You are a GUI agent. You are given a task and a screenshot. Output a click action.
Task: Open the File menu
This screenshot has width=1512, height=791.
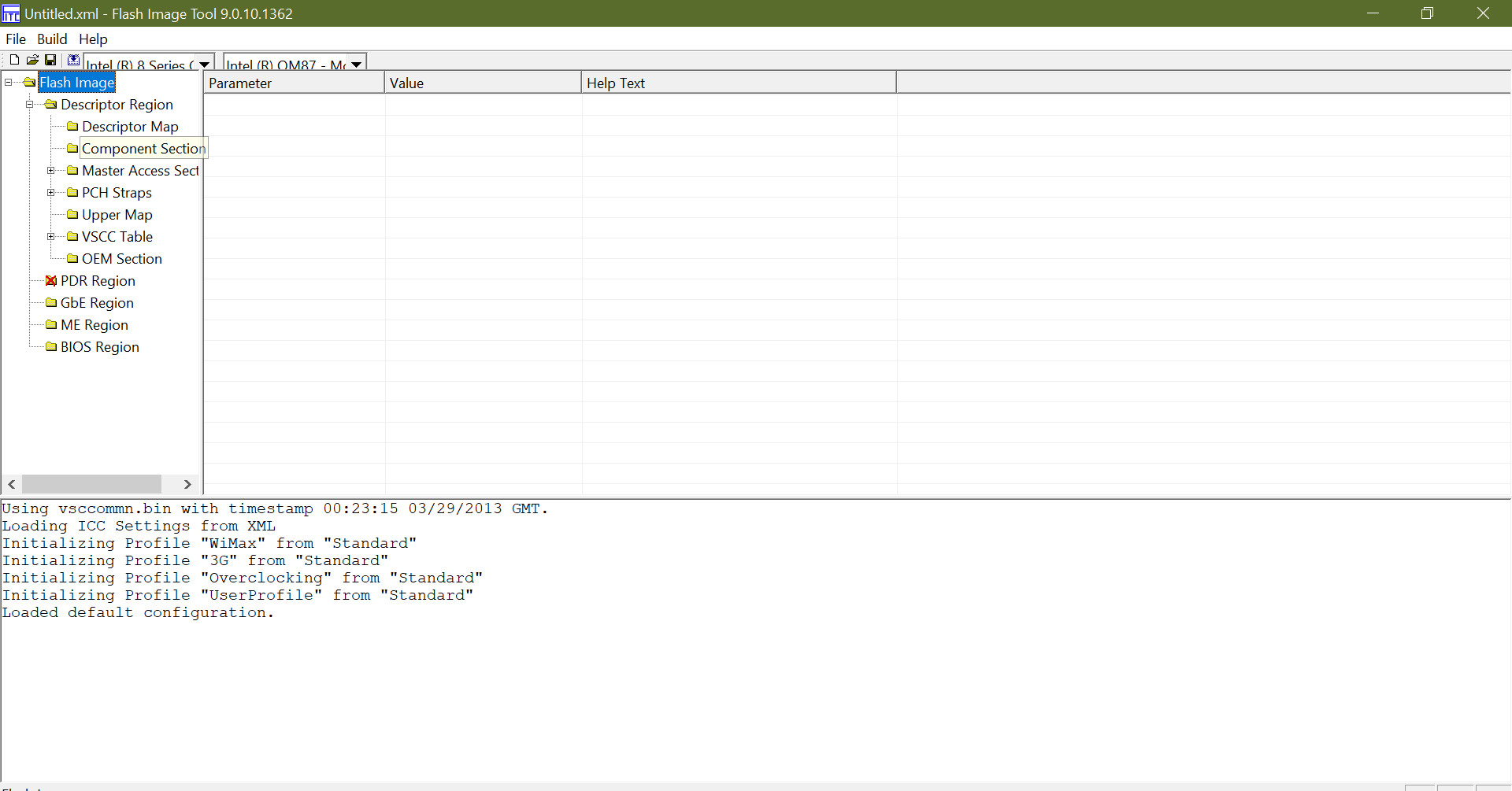(x=16, y=39)
